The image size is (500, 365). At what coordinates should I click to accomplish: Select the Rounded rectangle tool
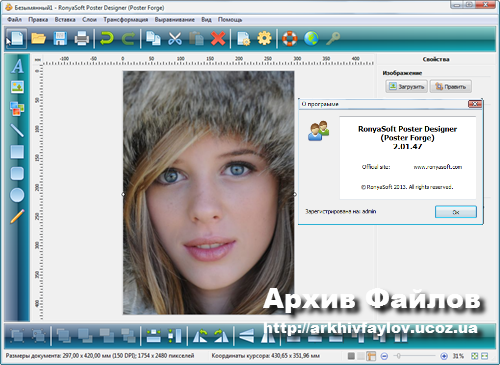tap(17, 173)
